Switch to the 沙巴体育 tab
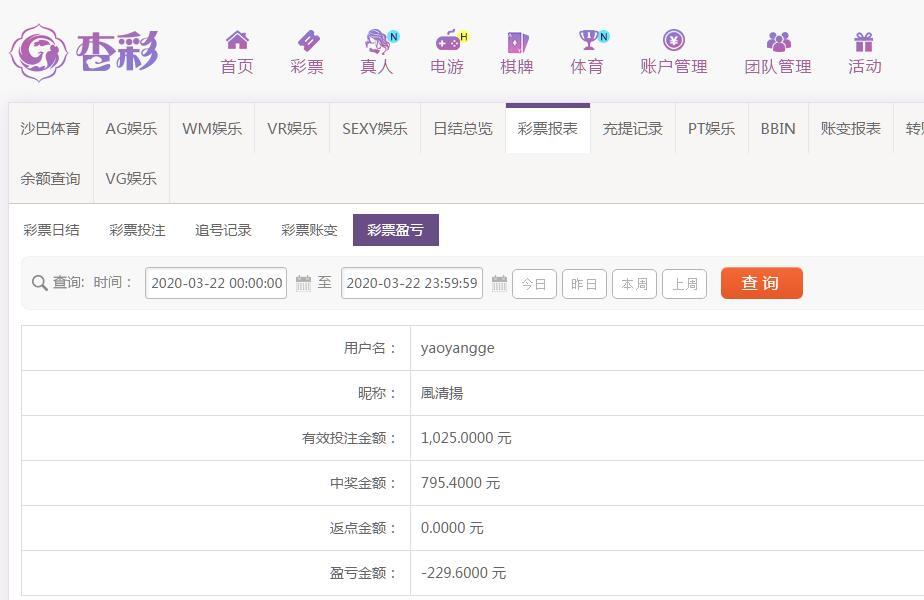The image size is (924, 600). (51, 128)
